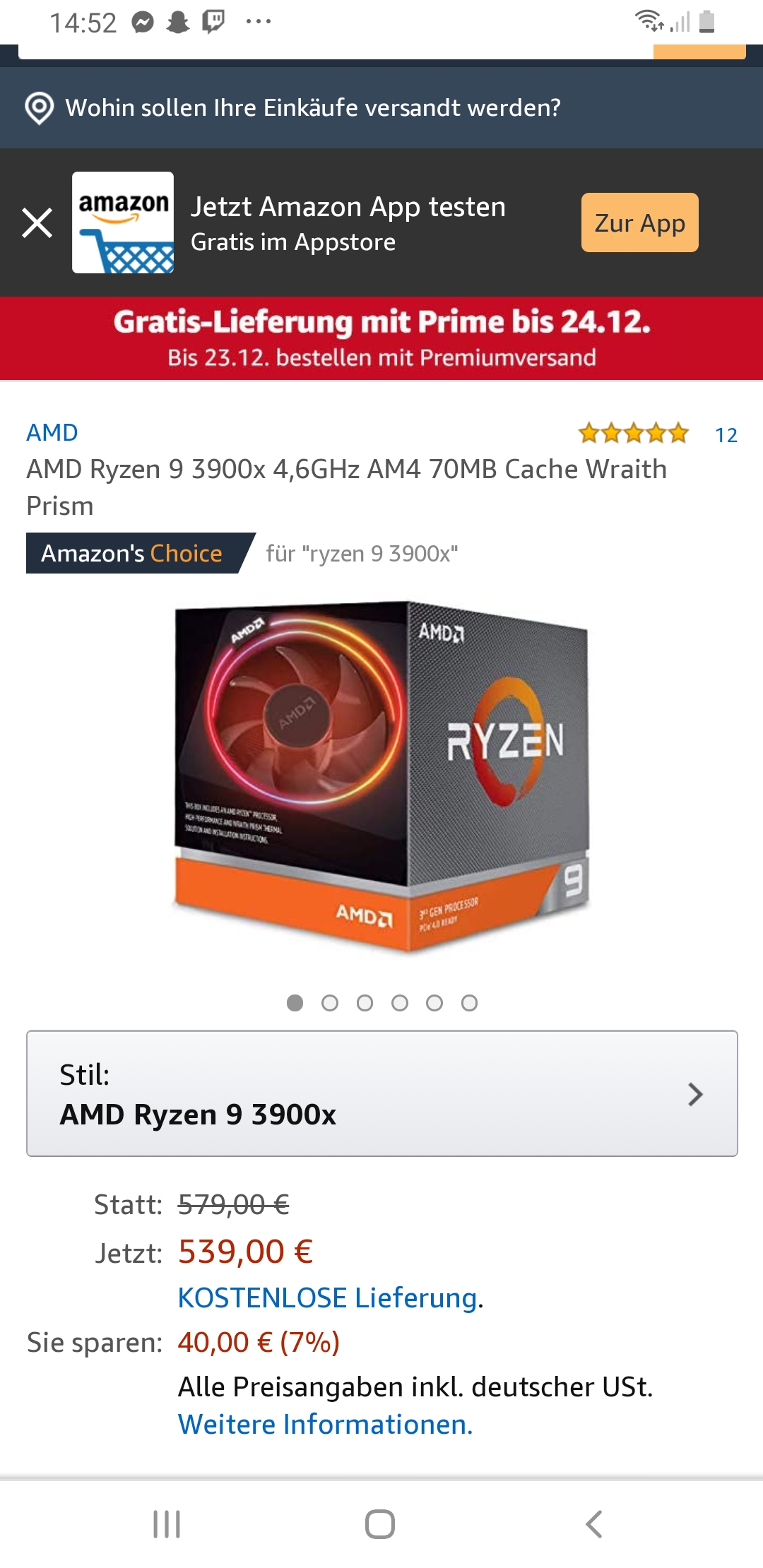Image resolution: width=763 pixels, height=1568 pixels.
Task: Tap the delivery location pin icon
Action: (x=39, y=108)
